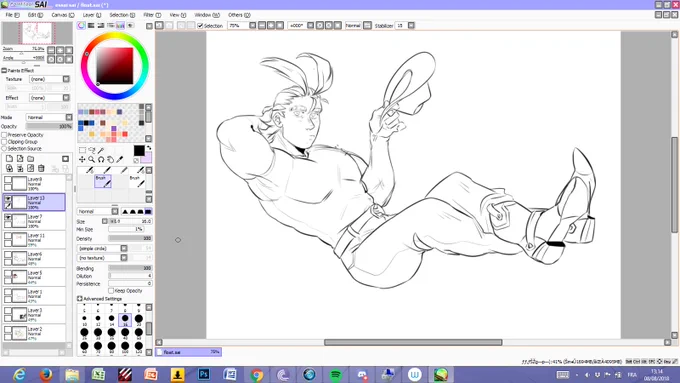The width and height of the screenshot is (680, 383).
Task: Show Layer9 visibility box
Action: click(8, 179)
